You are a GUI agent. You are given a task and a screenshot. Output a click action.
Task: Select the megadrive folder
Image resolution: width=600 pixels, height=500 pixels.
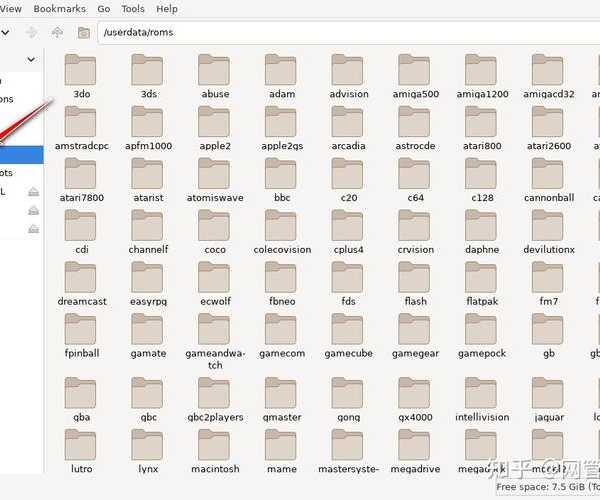415,452
